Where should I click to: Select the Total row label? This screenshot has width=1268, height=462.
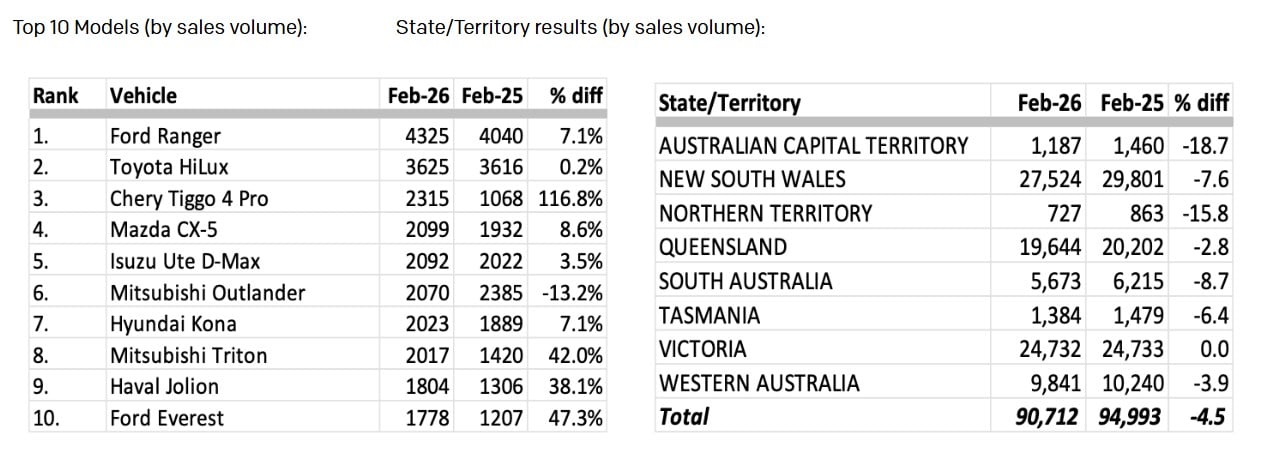683,417
